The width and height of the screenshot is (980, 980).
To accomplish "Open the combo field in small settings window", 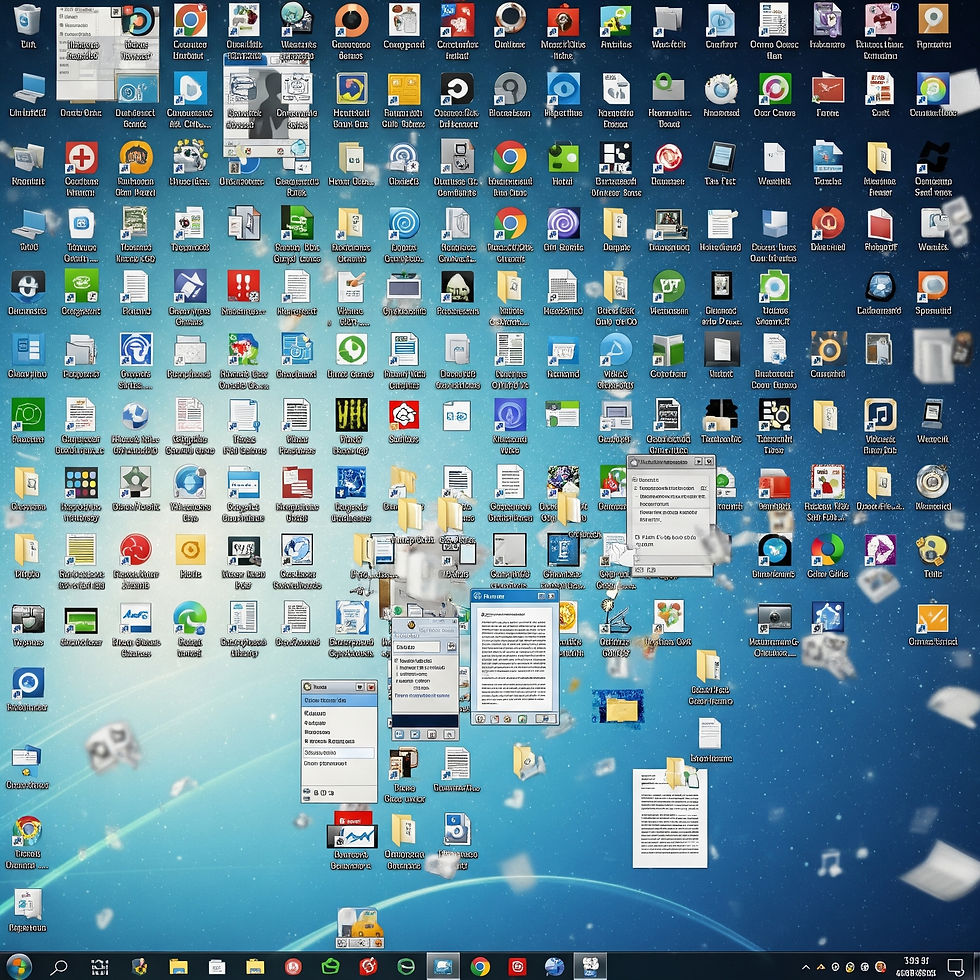I will click(x=419, y=647).
